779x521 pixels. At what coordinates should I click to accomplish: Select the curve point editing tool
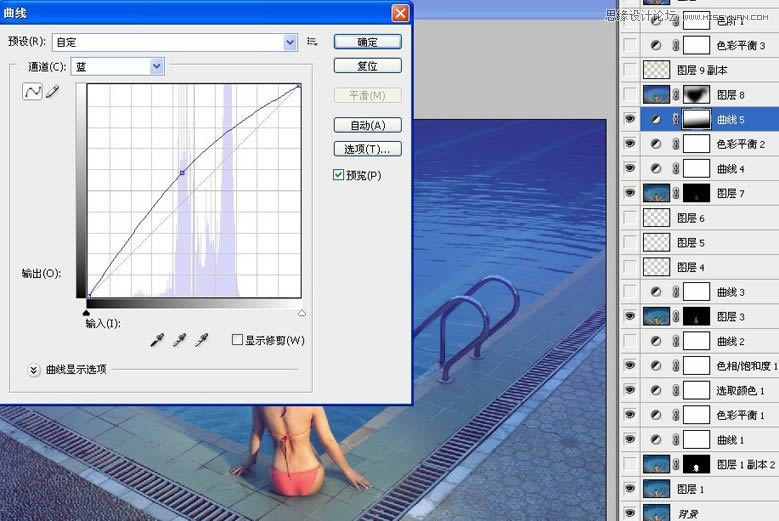tap(32, 91)
